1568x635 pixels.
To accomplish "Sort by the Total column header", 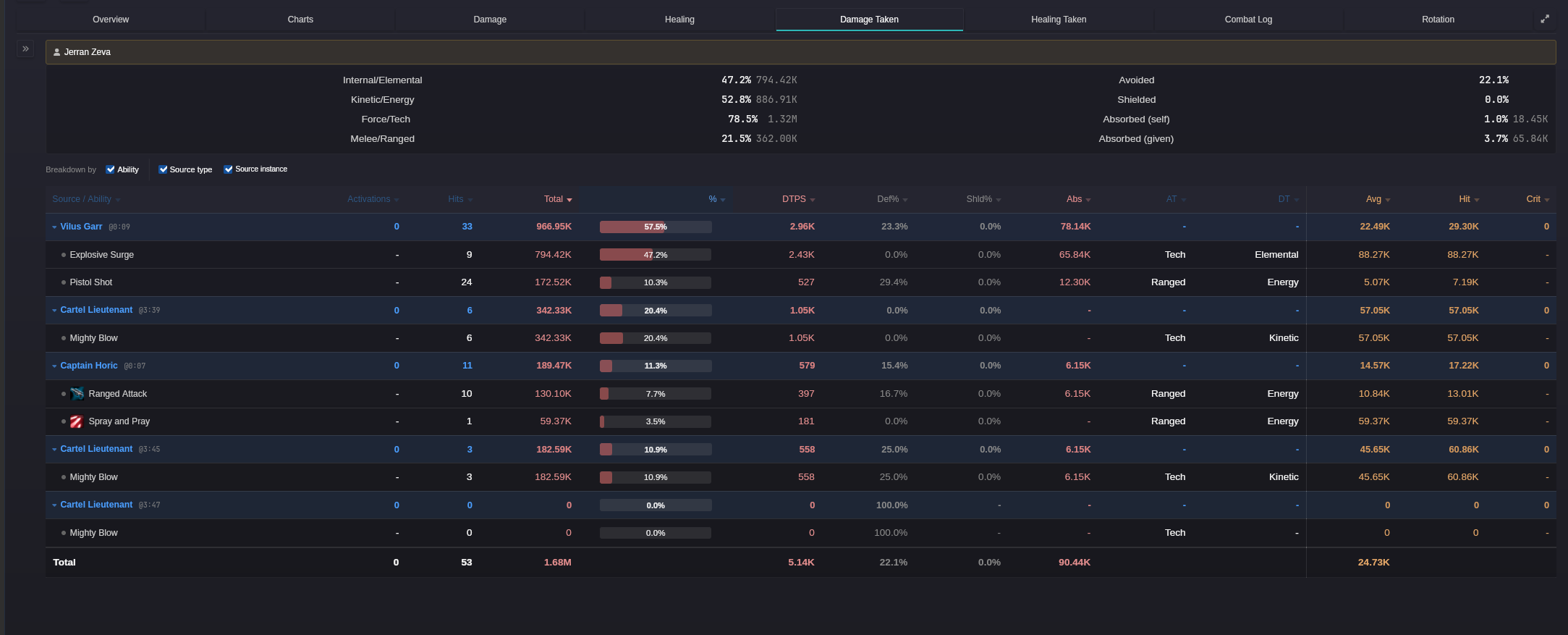I will click(x=558, y=199).
